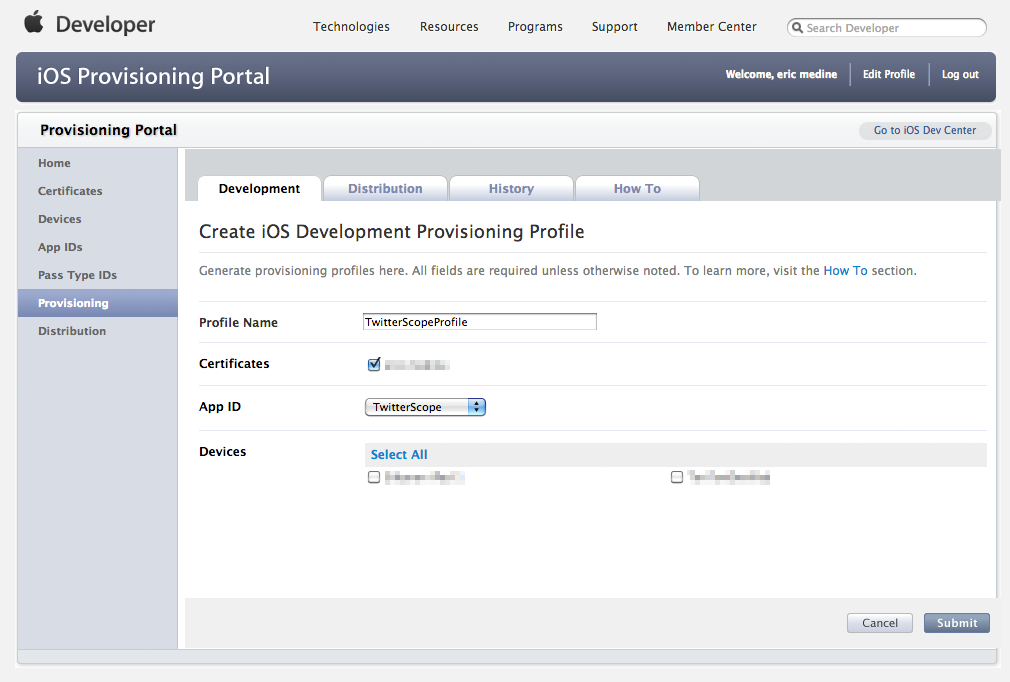The image size is (1010, 682).
Task: Open the Support menu
Action: coord(615,26)
